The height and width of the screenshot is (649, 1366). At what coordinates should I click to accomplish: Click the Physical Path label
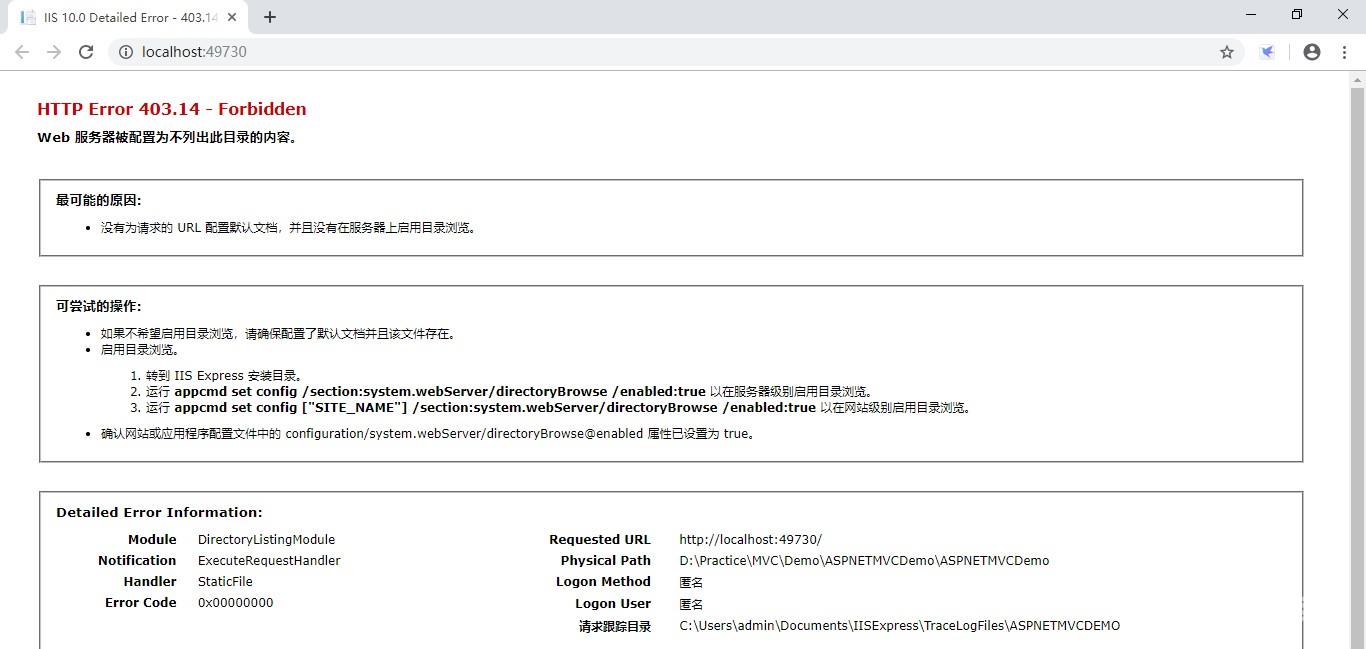(x=605, y=560)
